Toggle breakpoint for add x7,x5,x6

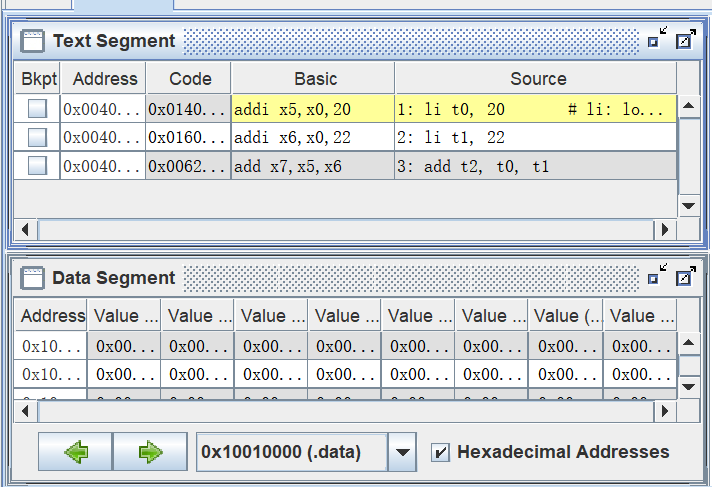(x=37, y=166)
